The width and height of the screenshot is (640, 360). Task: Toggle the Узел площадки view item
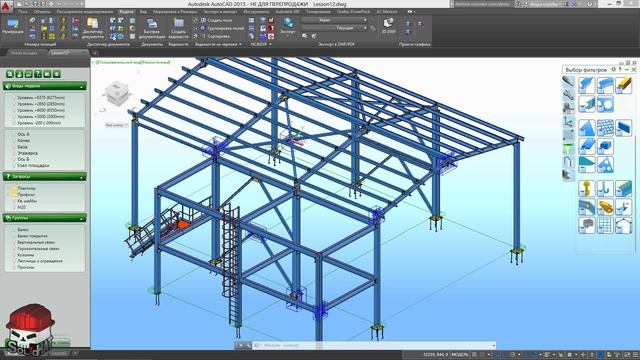(33, 166)
